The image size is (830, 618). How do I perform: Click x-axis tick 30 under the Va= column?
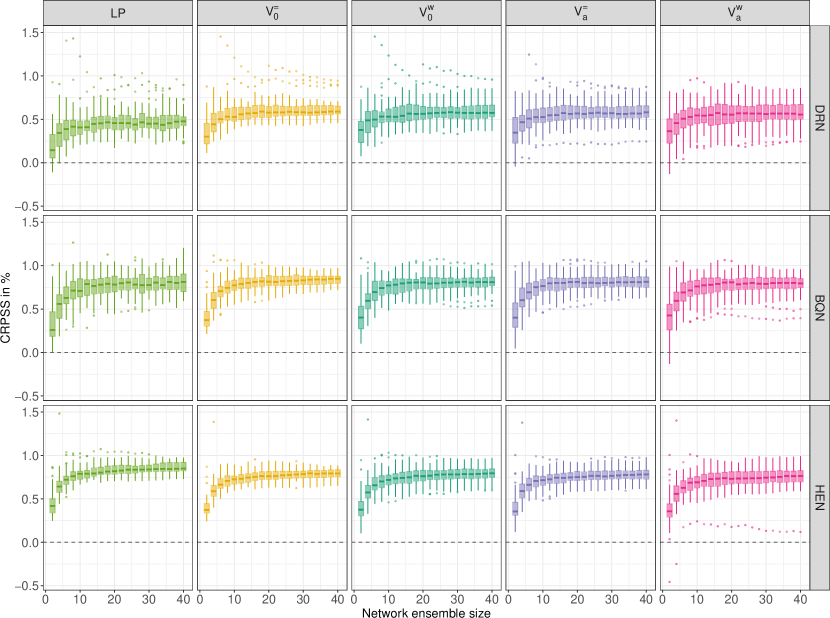pyautogui.click(x=611, y=599)
